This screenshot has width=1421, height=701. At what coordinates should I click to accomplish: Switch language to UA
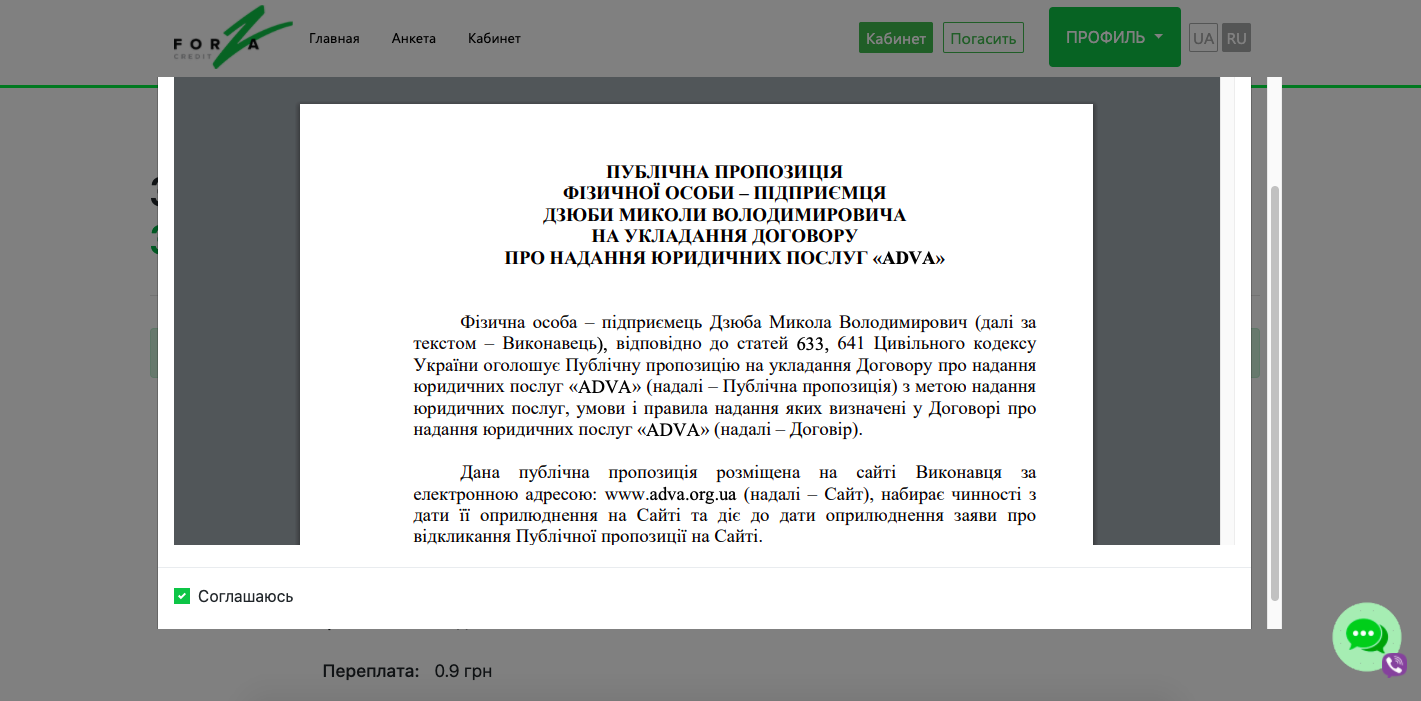pyautogui.click(x=1203, y=38)
